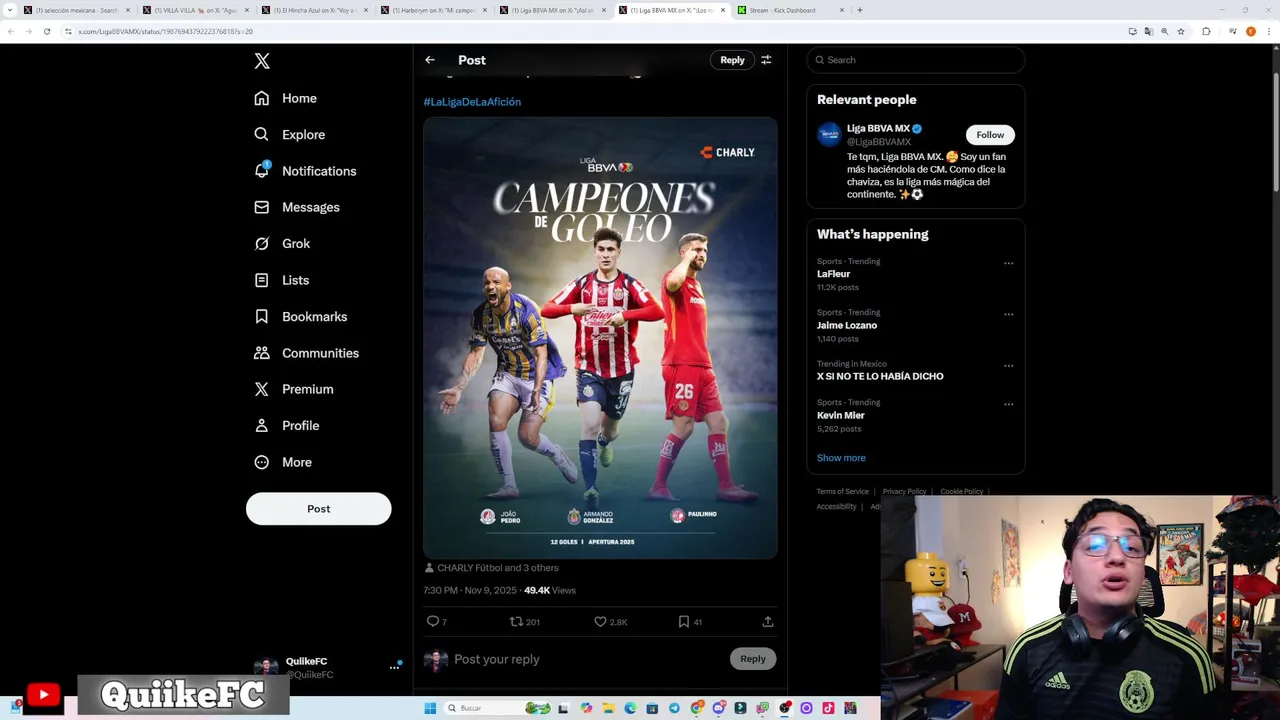Image resolution: width=1280 pixels, height=720 pixels.
Task: Open Communities in the sidebar
Action: coord(306,353)
